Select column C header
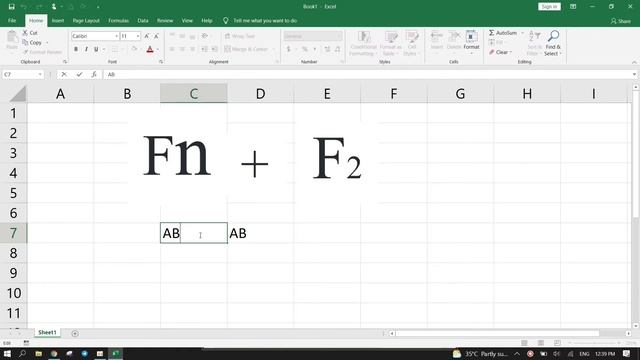The height and width of the screenshot is (360, 640). point(194,94)
